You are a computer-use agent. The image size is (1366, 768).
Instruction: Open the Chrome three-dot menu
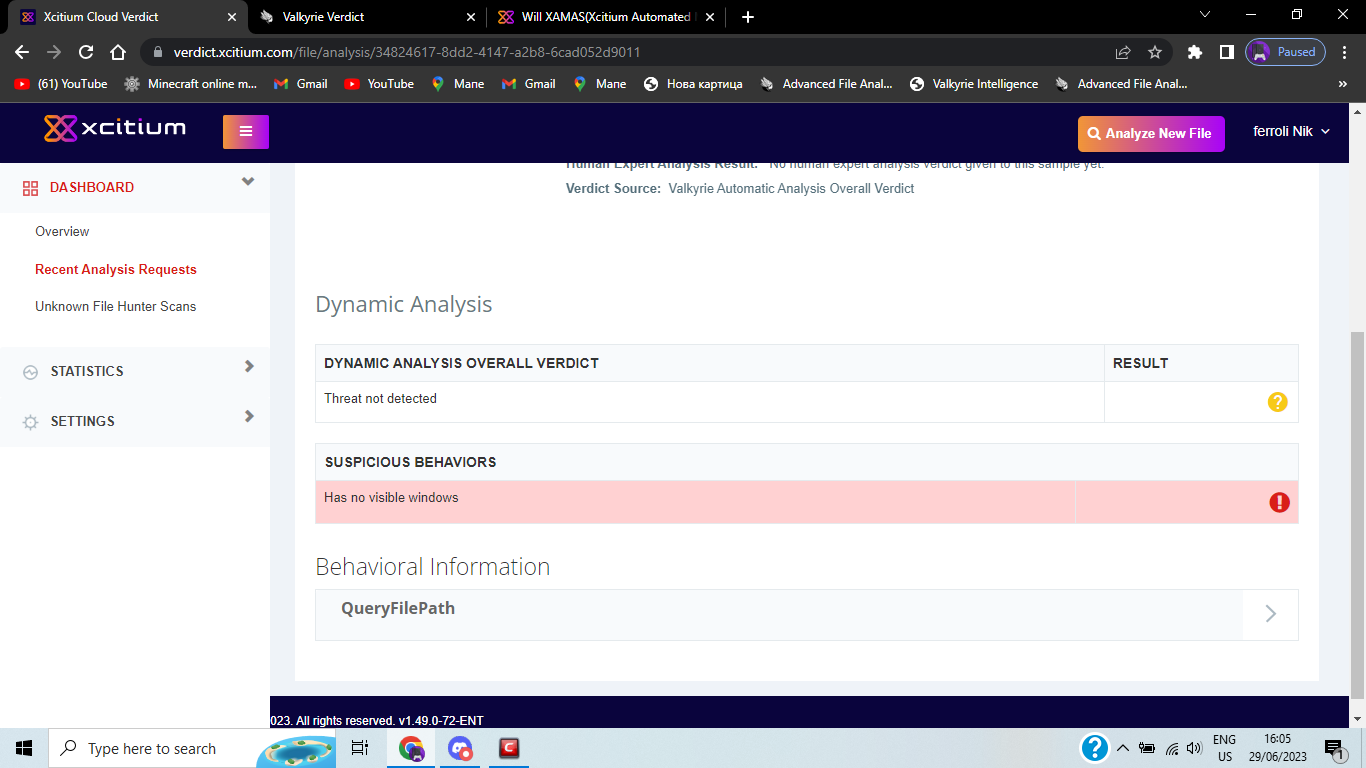[1345, 52]
